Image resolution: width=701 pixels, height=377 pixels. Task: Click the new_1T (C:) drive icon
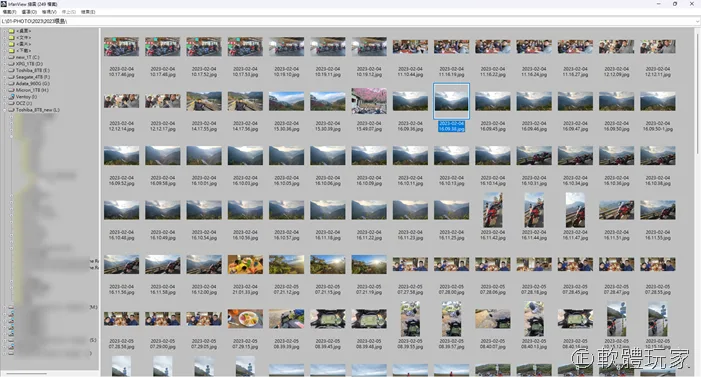[x=12, y=57]
